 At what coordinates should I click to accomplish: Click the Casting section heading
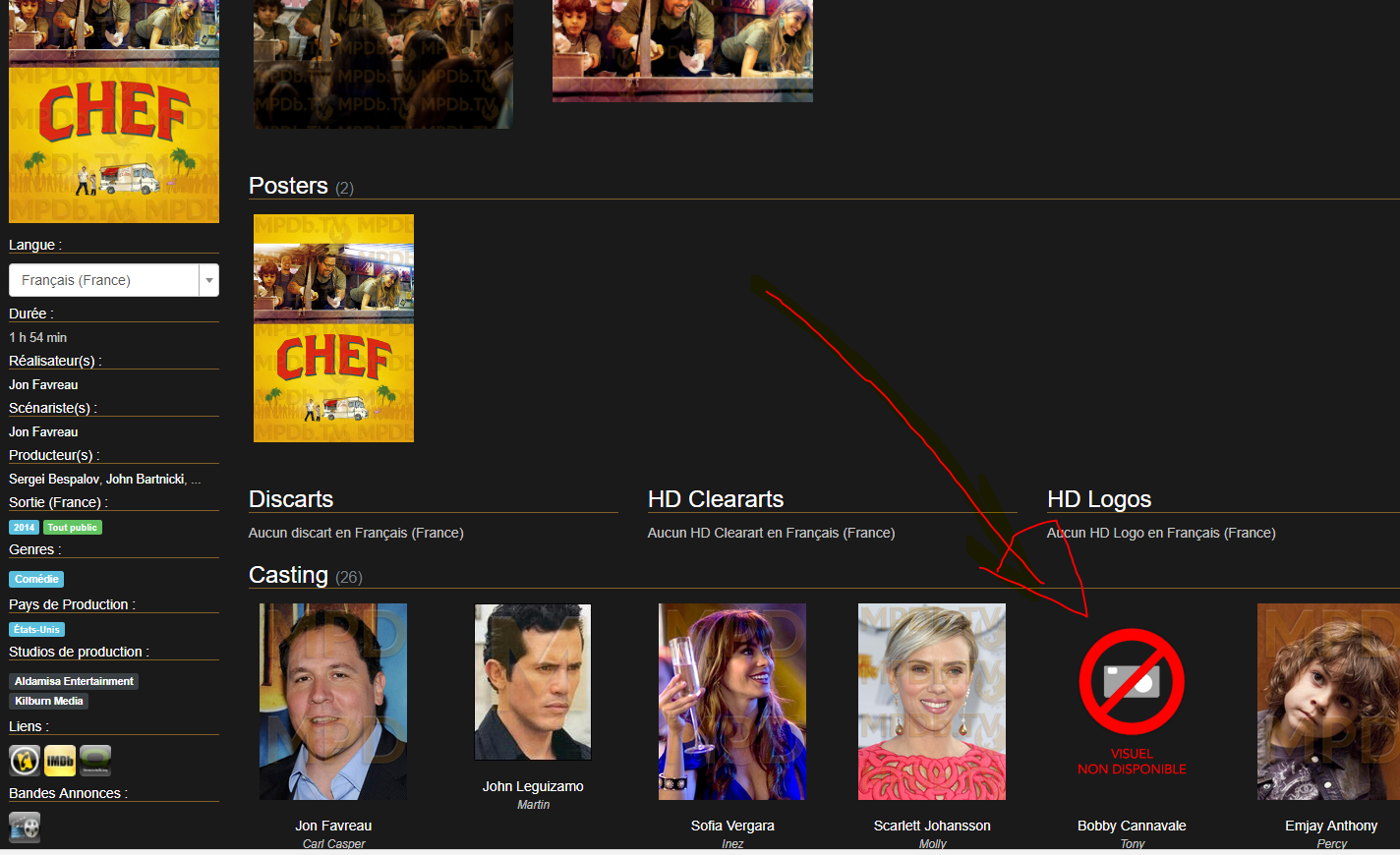tap(288, 575)
